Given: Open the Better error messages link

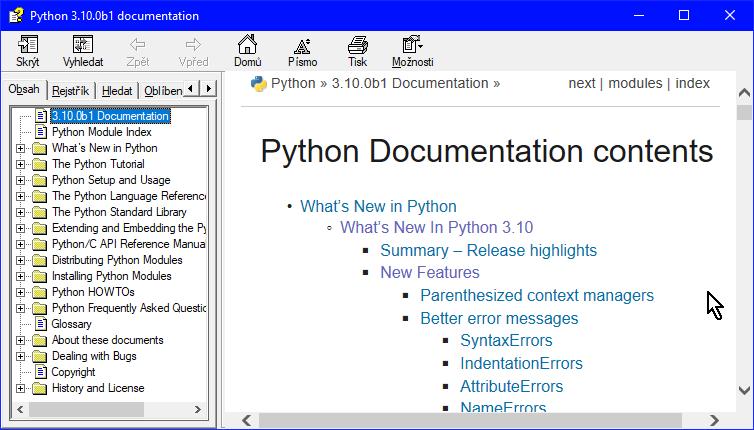Looking at the screenshot, I should (x=499, y=318).
